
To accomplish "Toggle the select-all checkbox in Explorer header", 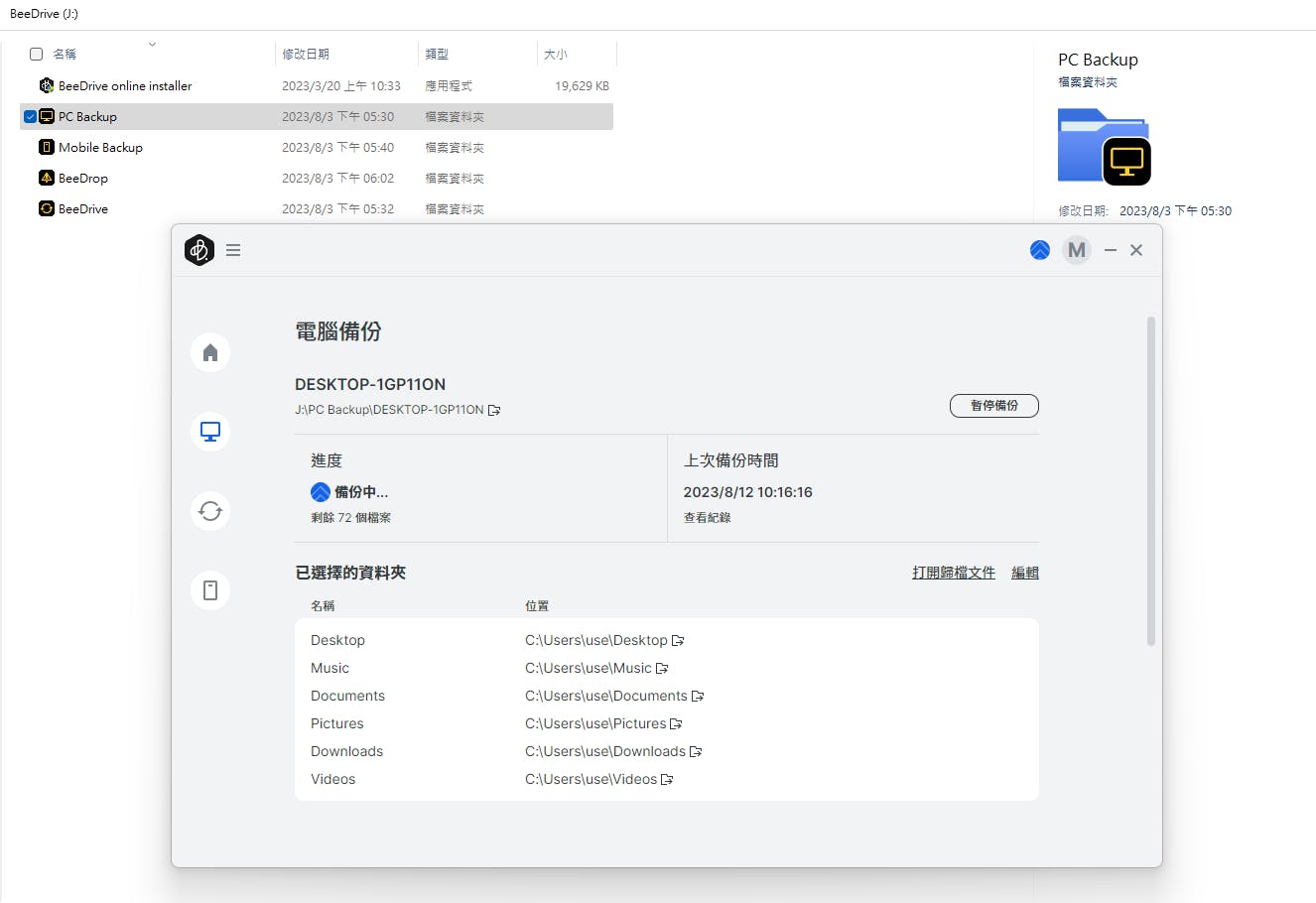I will point(37,54).
